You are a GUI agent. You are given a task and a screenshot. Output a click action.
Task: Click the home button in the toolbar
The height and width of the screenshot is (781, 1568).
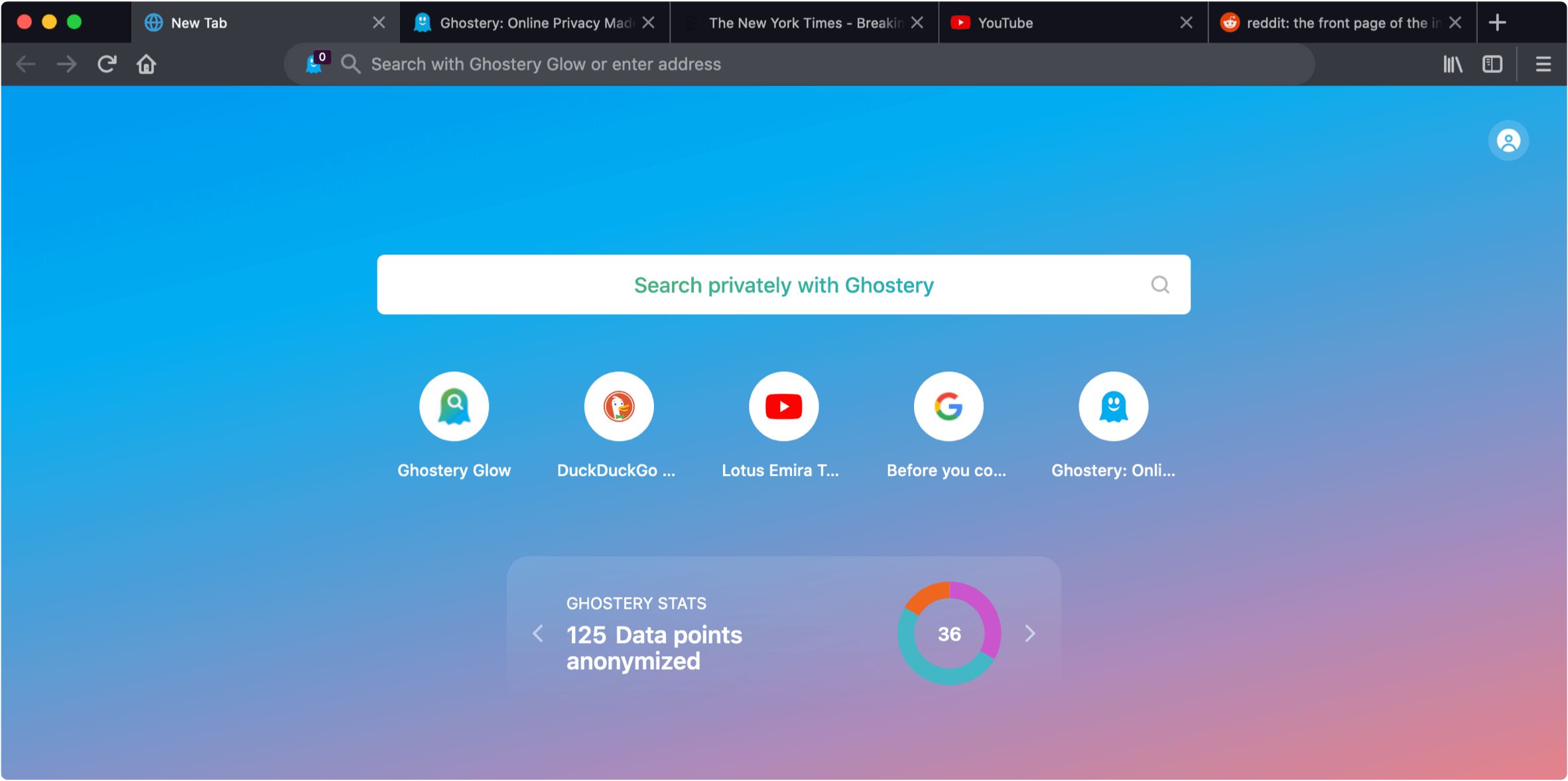click(146, 64)
